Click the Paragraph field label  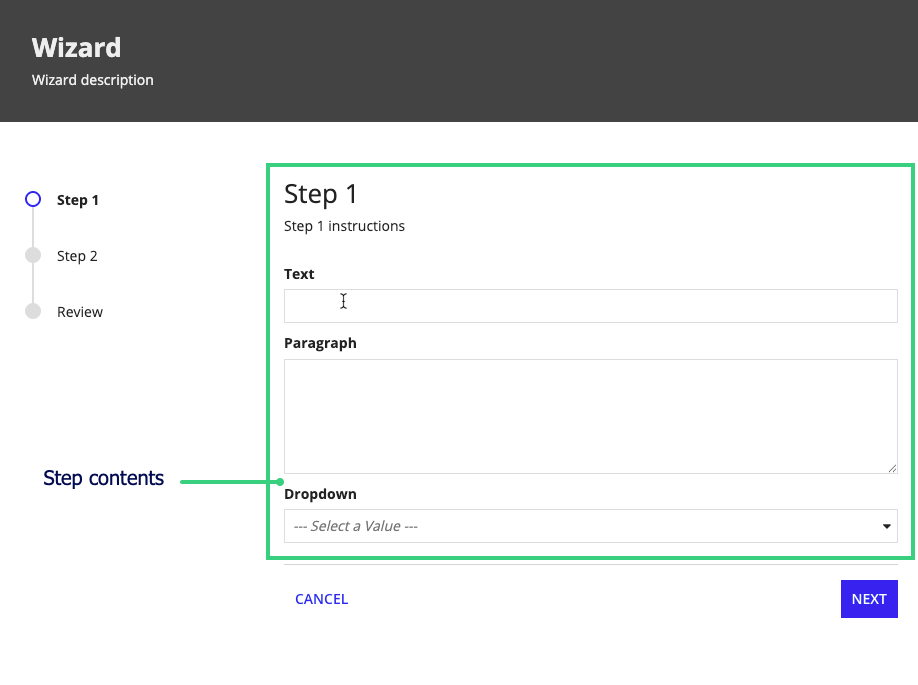[x=320, y=343]
